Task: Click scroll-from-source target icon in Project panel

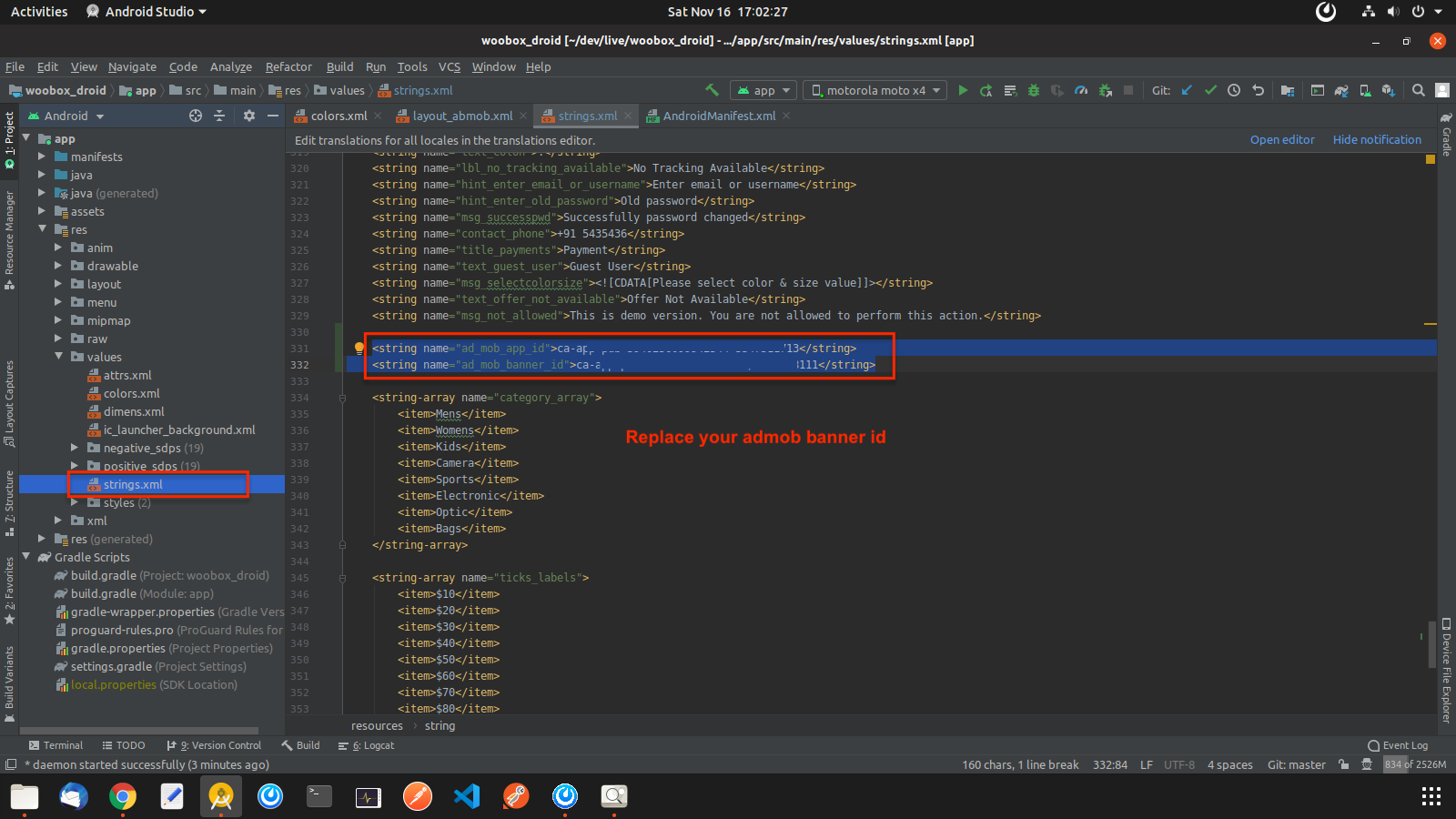Action: pyautogui.click(x=196, y=116)
